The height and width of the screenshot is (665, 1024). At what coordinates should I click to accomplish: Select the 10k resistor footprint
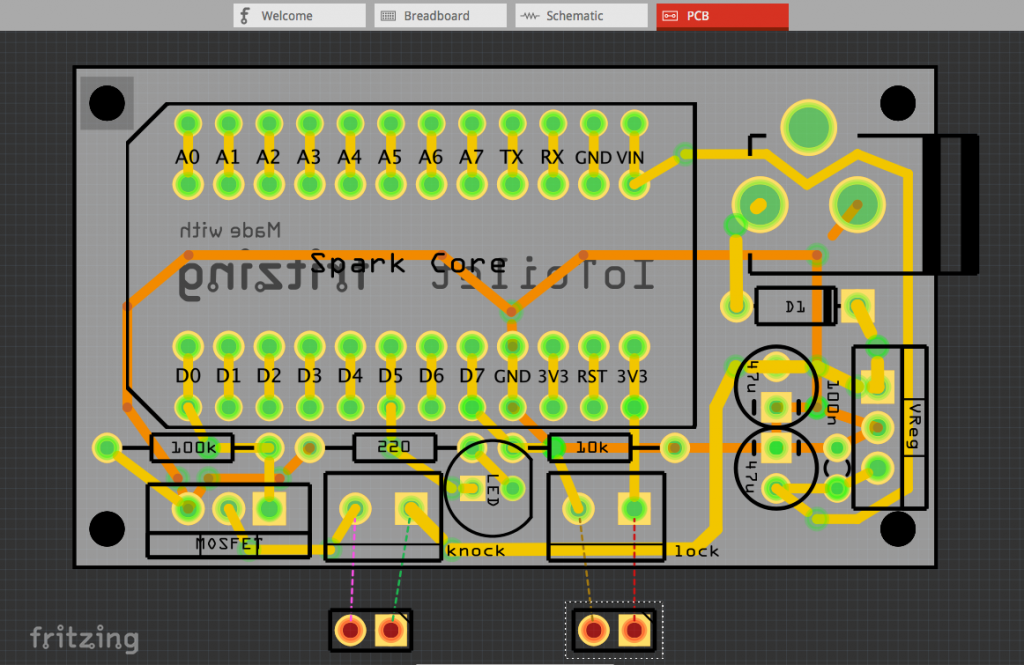coord(592,447)
